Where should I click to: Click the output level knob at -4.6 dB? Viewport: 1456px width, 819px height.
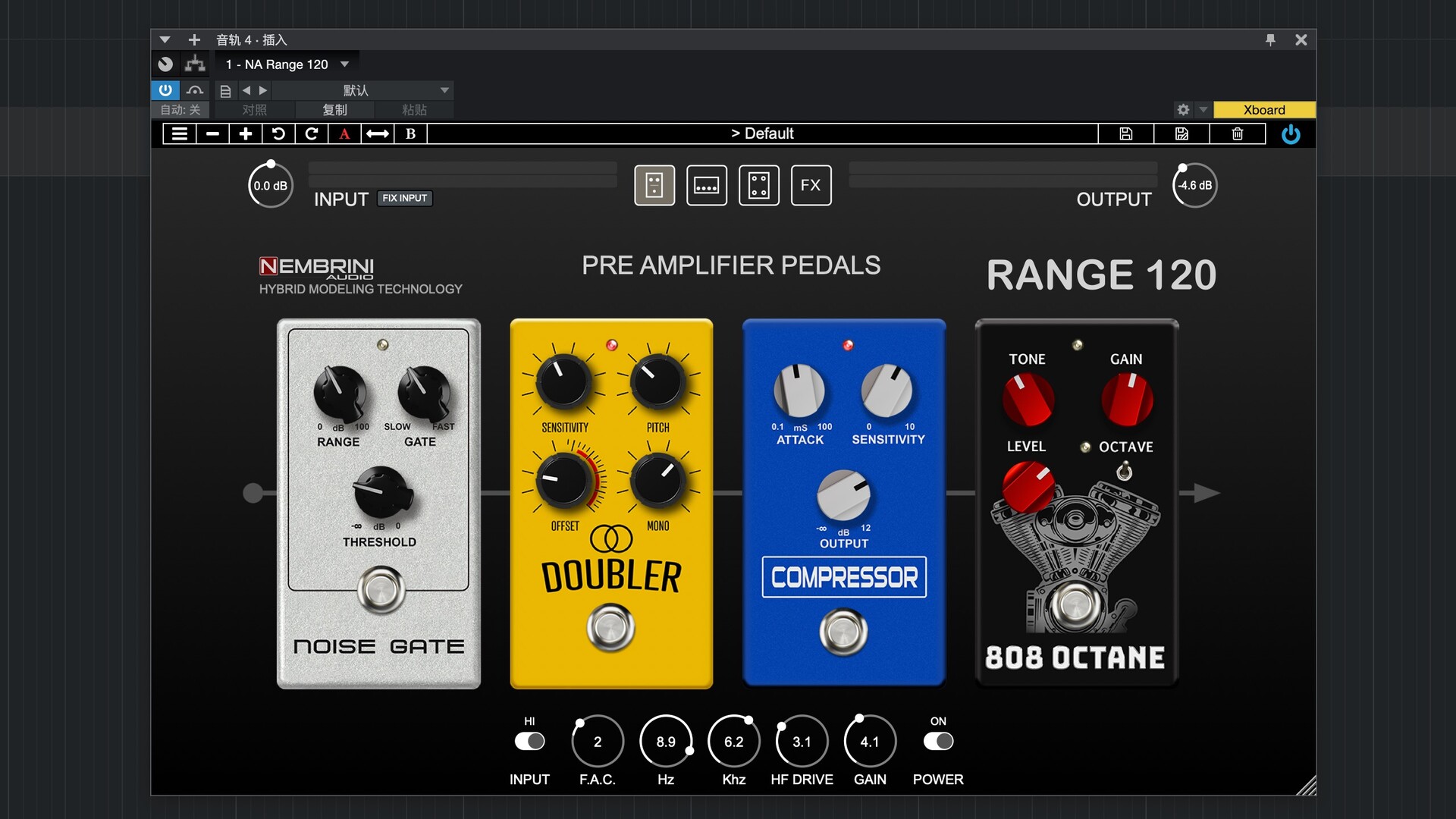(1194, 185)
